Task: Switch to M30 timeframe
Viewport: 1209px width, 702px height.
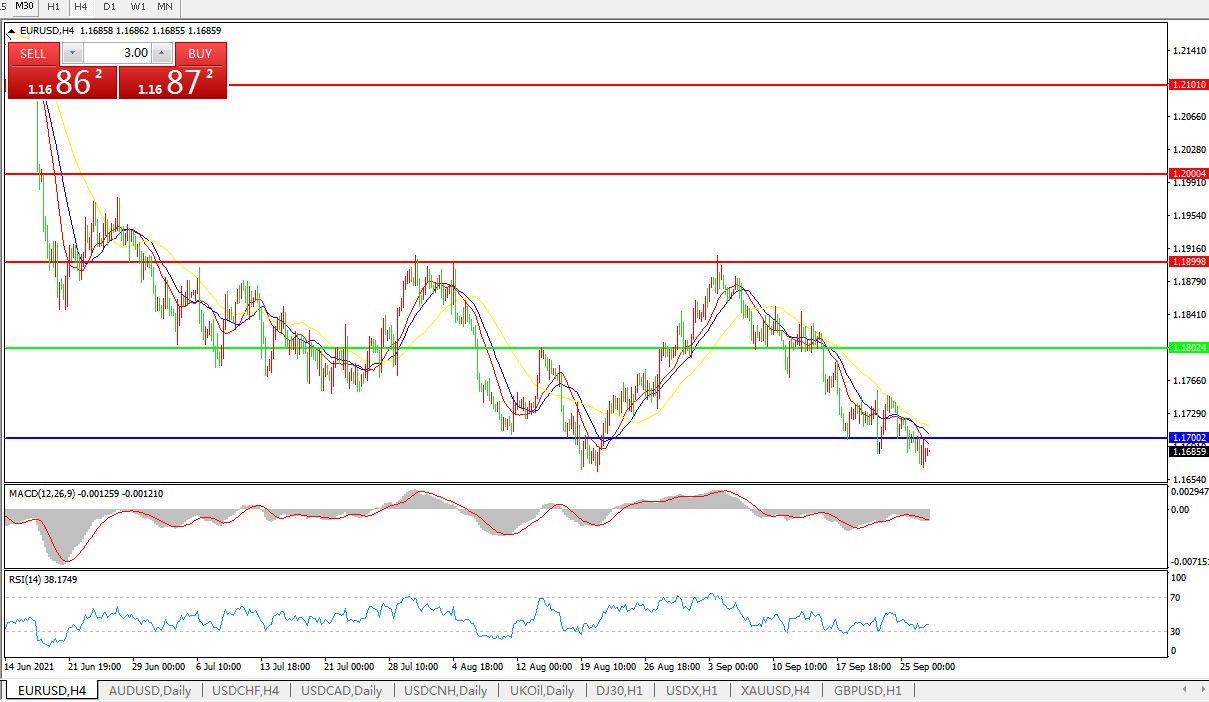Action: click(x=24, y=6)
